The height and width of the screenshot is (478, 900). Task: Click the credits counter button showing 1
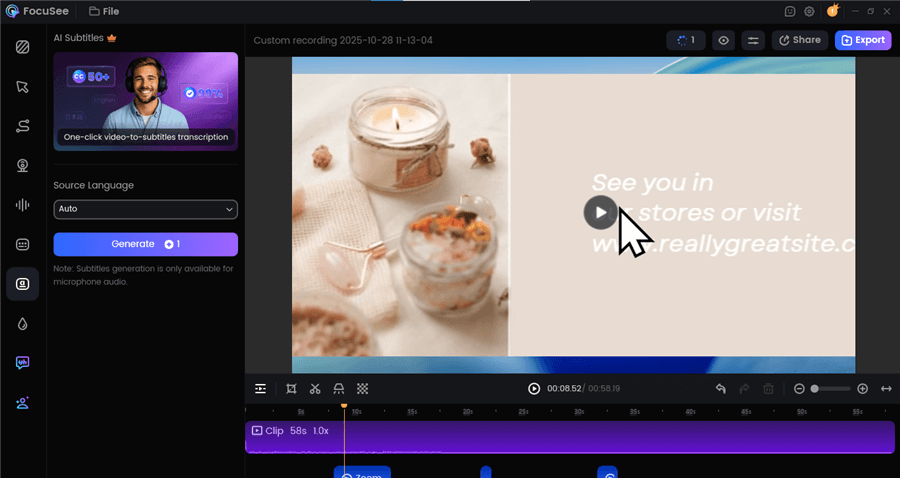686,40
